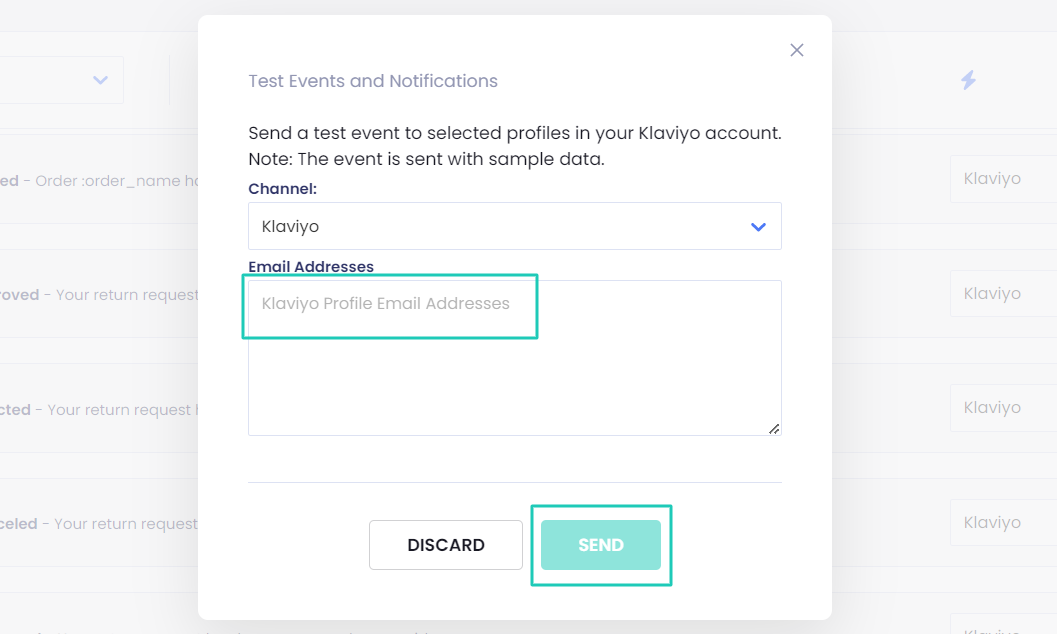This screenshot has height=634, width=1057.
Task: Click the SEND button
Action: click(x=600, y=544)
